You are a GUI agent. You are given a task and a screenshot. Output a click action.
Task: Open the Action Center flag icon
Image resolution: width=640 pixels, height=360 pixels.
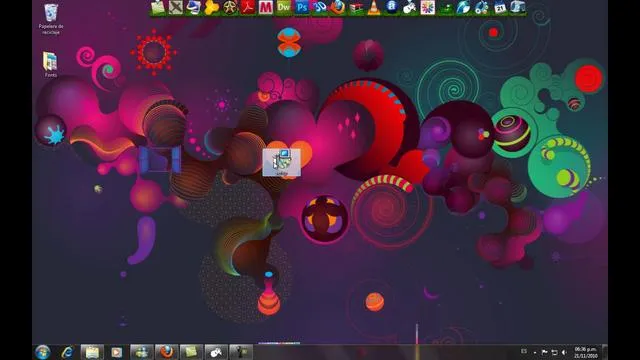click(544, 352)
